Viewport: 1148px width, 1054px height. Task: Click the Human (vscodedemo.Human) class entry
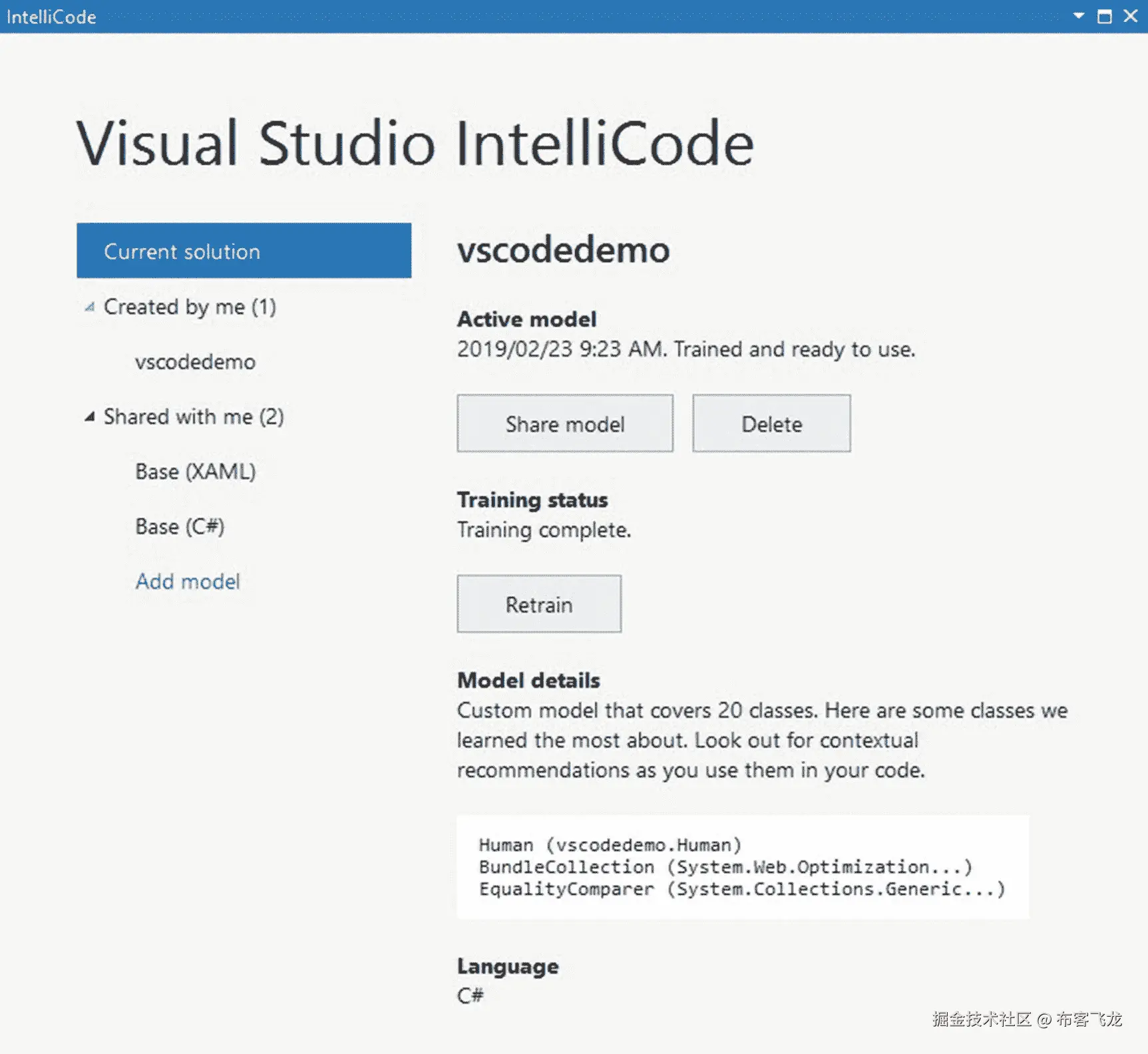click(x=610, y=845)
